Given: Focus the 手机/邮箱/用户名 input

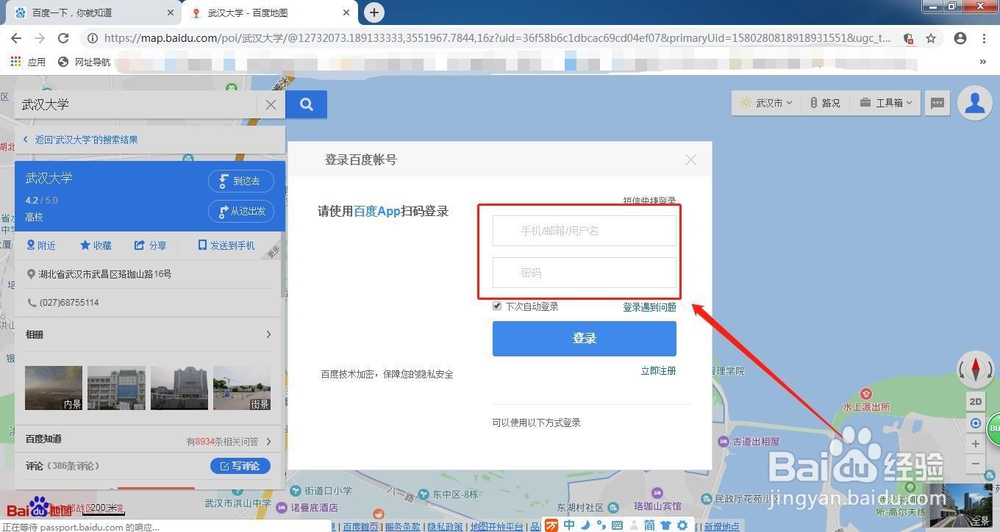Looking at the screenshot, I should 584,230.
